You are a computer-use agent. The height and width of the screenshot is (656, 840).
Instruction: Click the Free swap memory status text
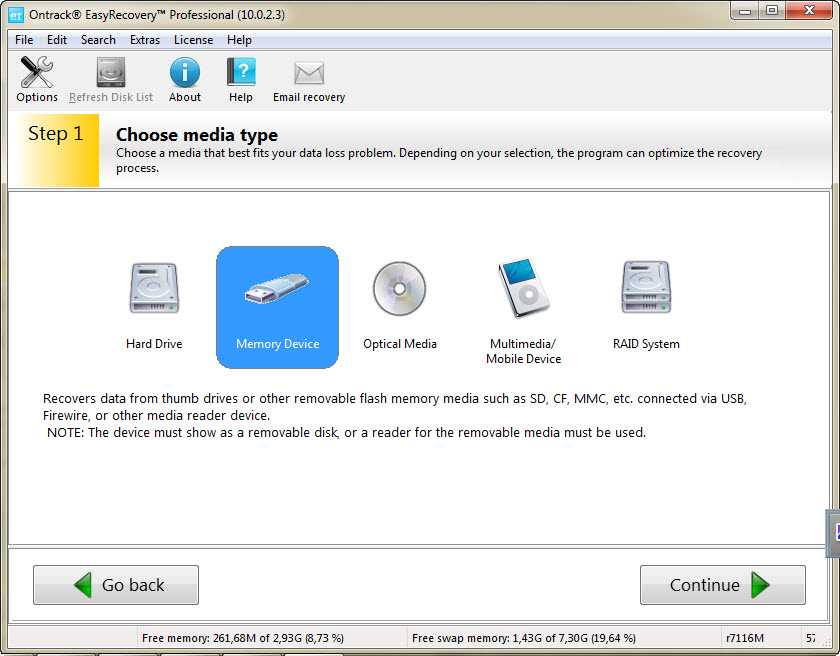(x=524, y=638)
